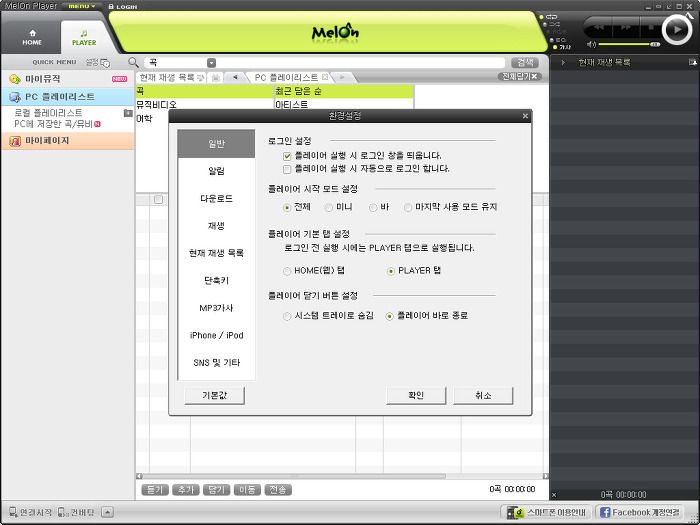Toggle the EQ indicator

coord(558,40)
